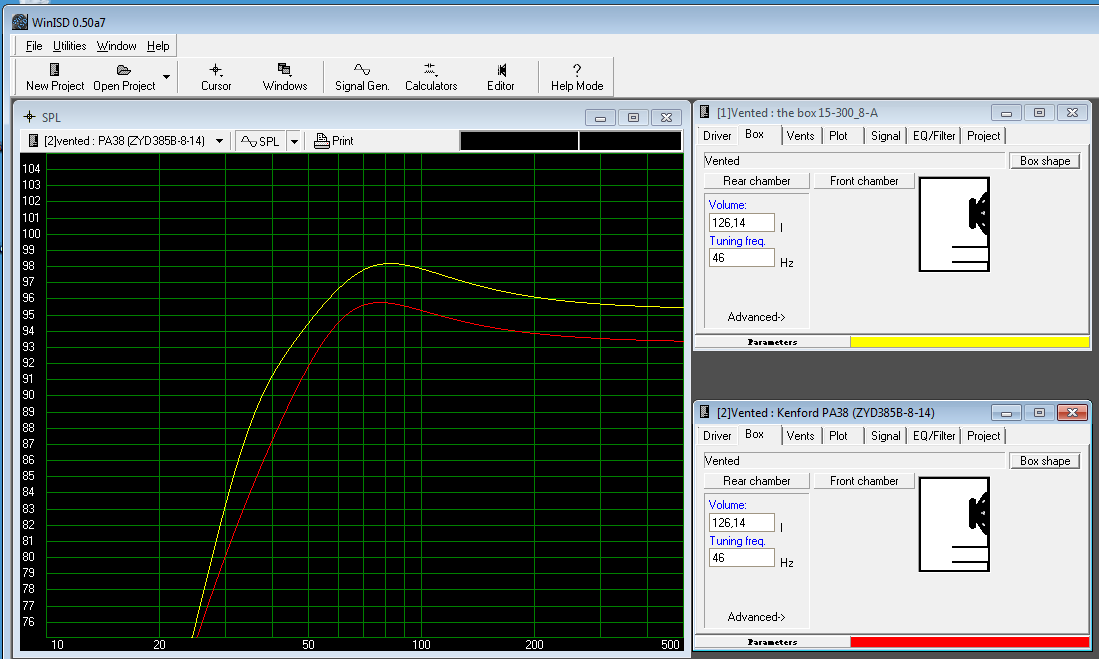Click the red color bar of project [2]
The image size is (1099, 659).
pos(969,642)
